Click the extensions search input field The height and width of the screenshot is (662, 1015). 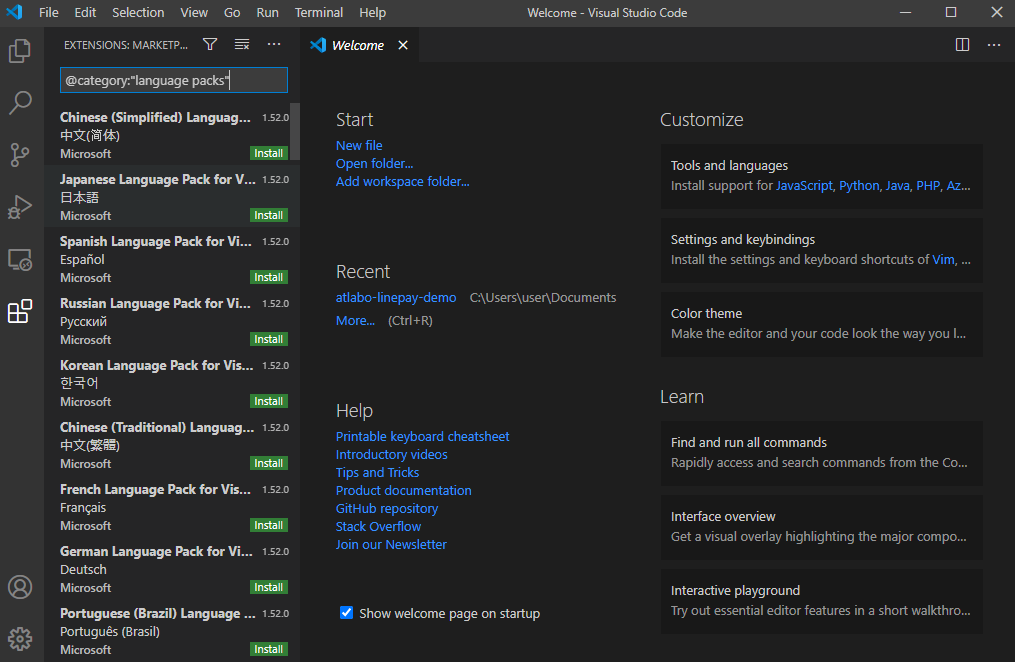pyautogui.click(x=173, y=80)
